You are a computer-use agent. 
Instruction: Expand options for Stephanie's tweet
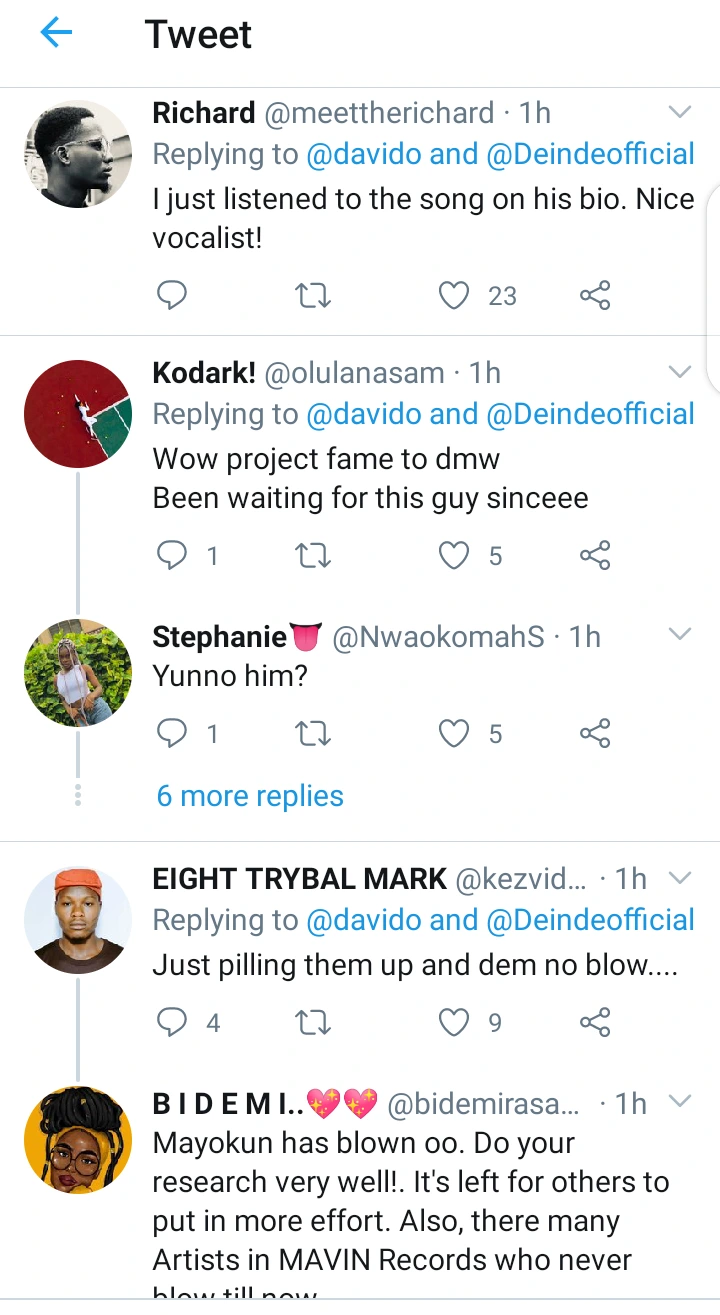pyautogui.click(x=680, y=635)
